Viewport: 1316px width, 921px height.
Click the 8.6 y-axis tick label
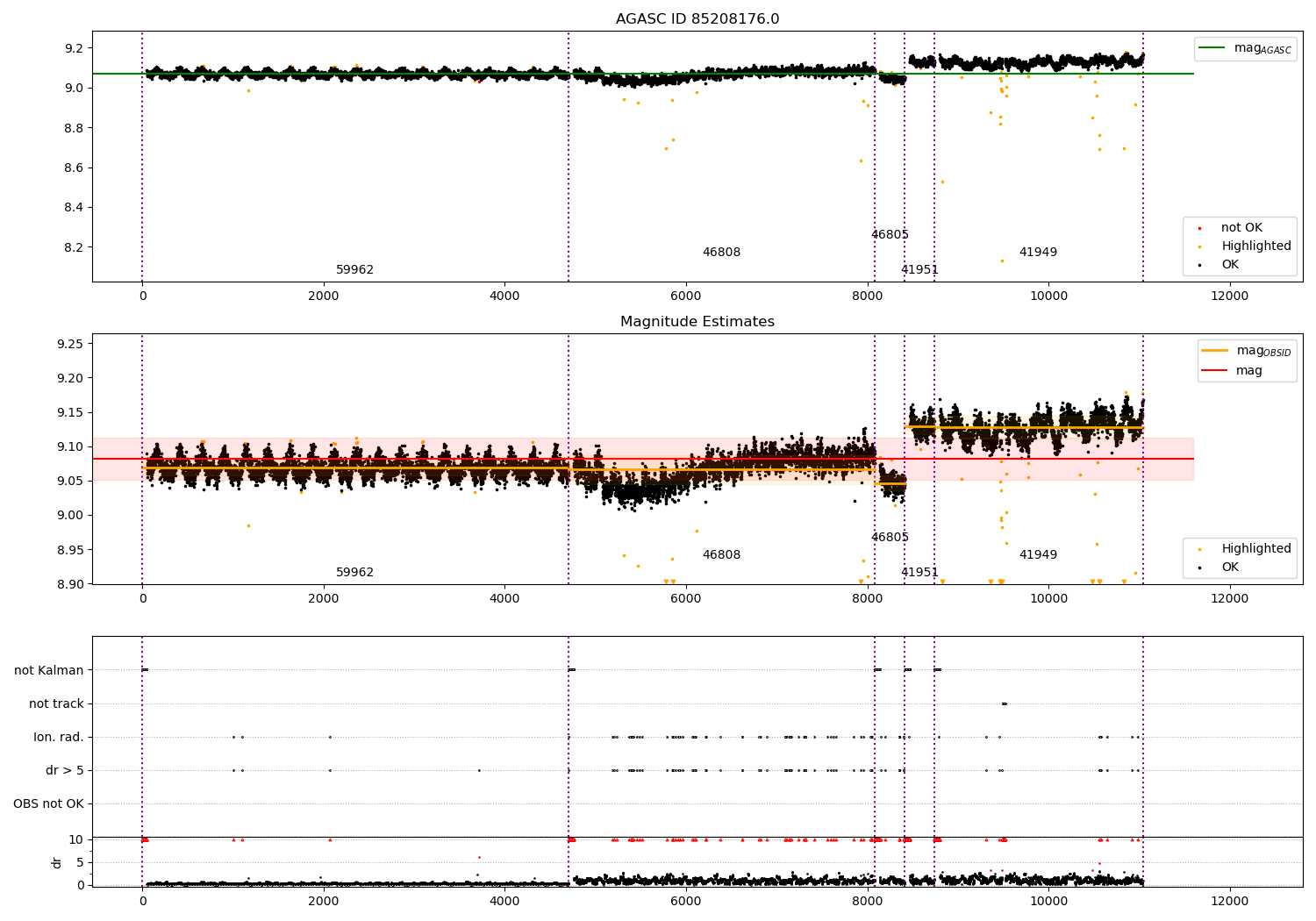pos(74,168)
